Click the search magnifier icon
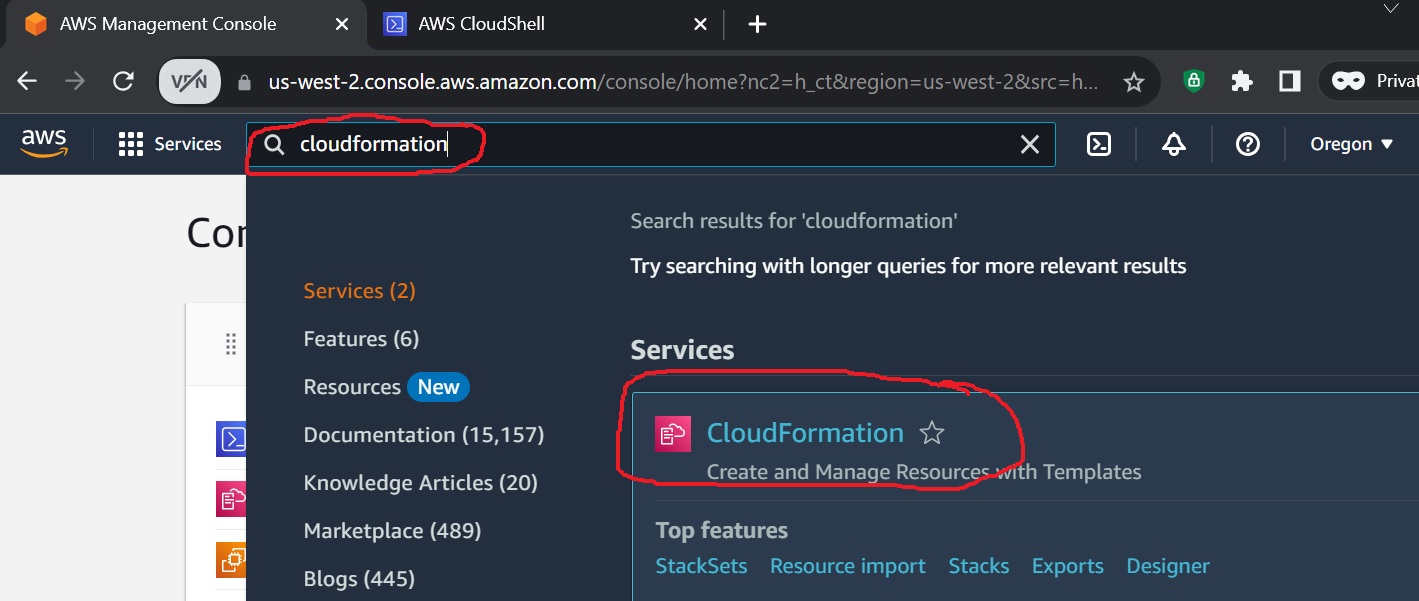The height and width of the screenshot is (601, 1419). (x=275, y=145)
